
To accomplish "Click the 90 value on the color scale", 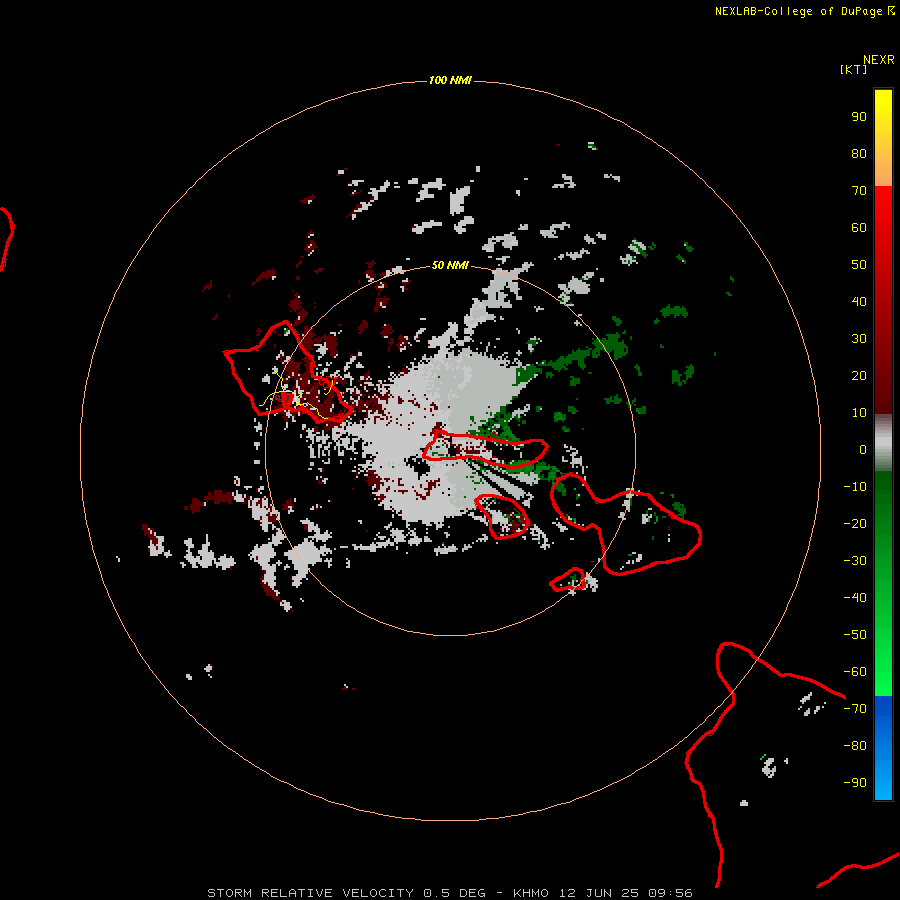I will [x=859, y=117].
